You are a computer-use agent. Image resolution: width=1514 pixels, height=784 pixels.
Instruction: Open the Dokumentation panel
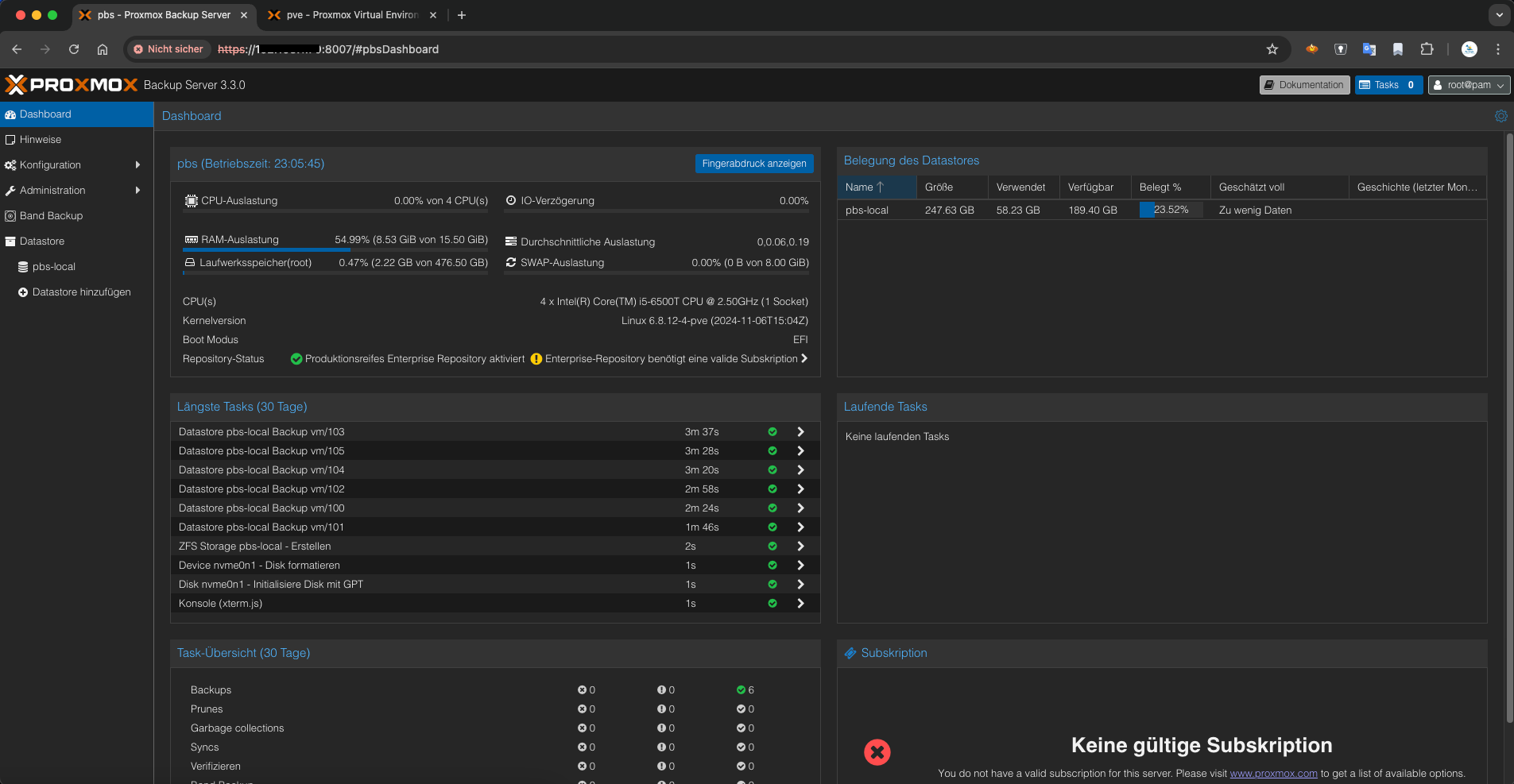(1304, 84)
